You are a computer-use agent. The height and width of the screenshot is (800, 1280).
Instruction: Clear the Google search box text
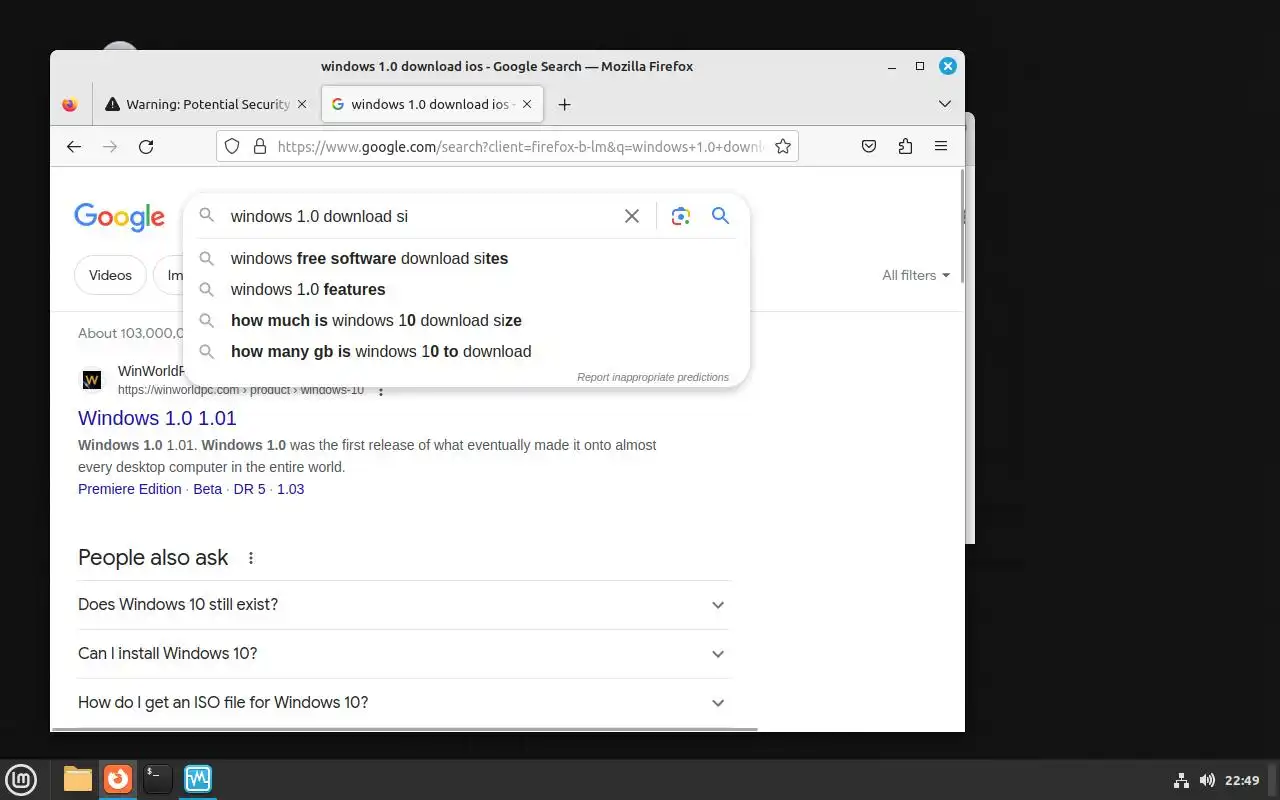[x=632, y=216]
